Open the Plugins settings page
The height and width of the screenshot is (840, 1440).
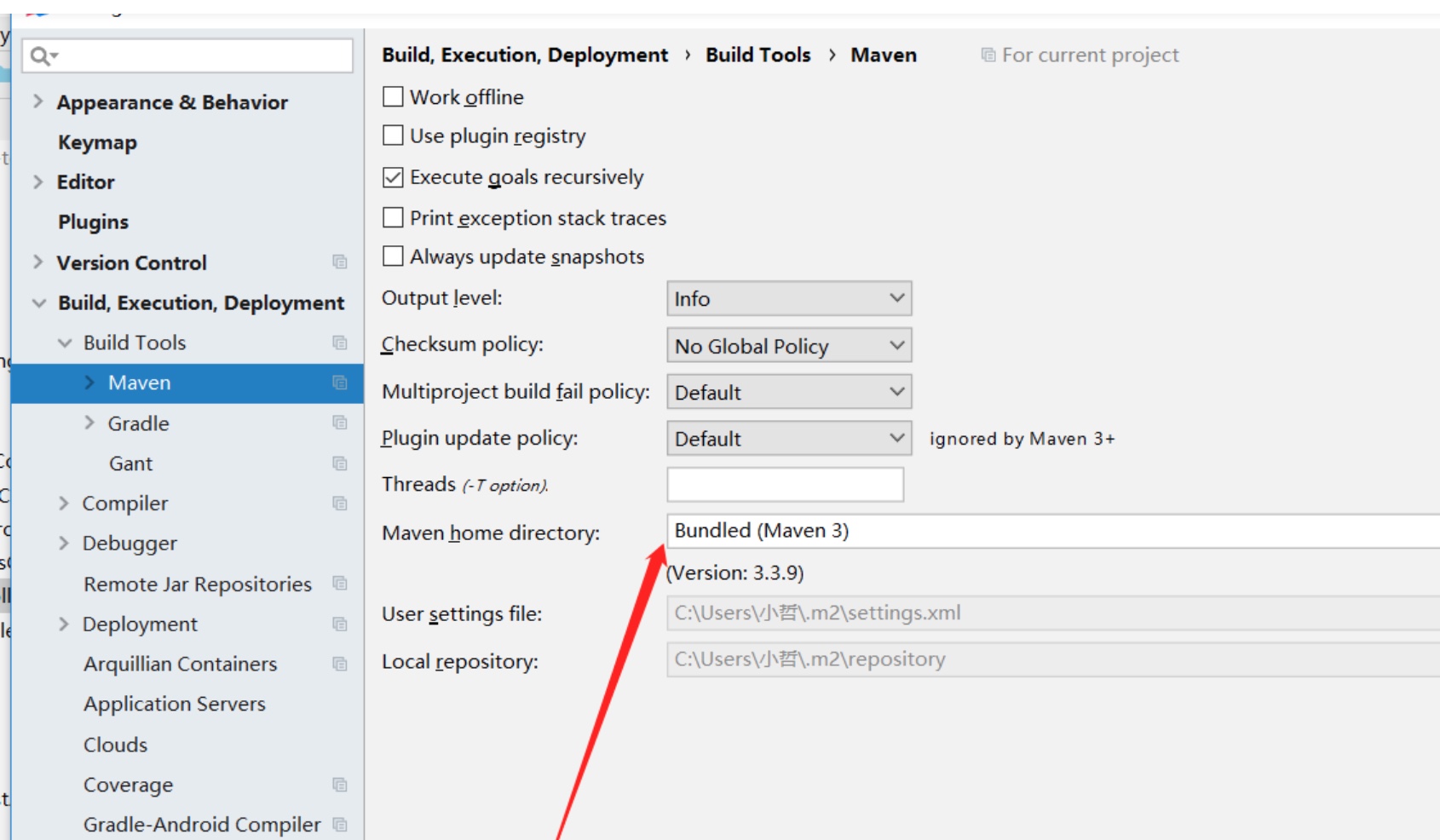(x=93, y=222)
